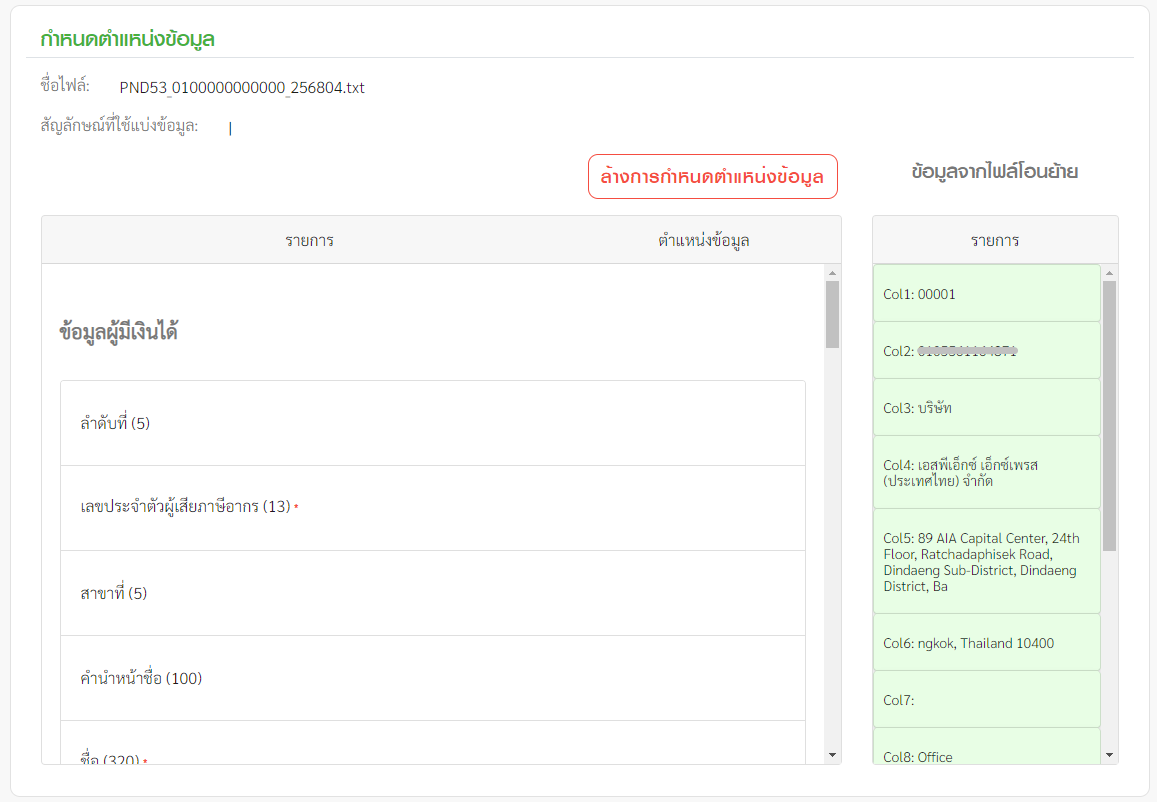Screen dimensions: 1157x802
Task: Click the คำนำหน้าชื่อ (100) field row
Action: (x=432, y=679)
